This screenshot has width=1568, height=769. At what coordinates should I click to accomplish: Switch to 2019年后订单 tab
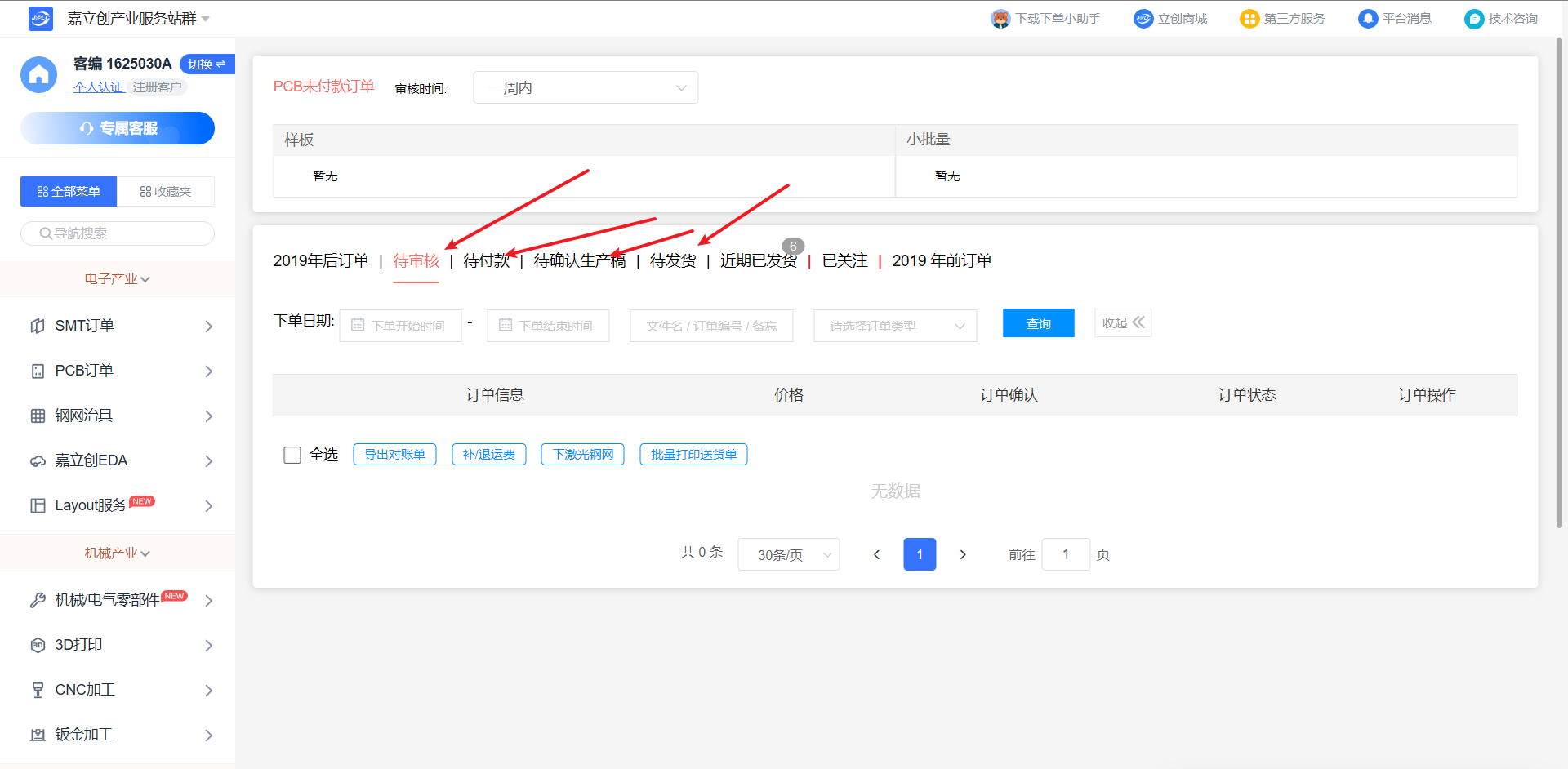click(x=321, y=260)
